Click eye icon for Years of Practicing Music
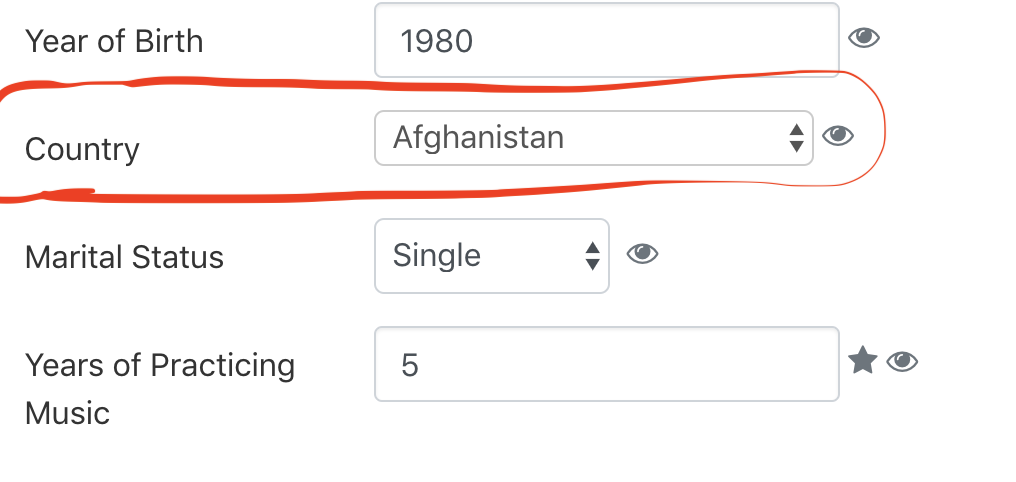The image size is (1016, 482). tap(902, 362)
